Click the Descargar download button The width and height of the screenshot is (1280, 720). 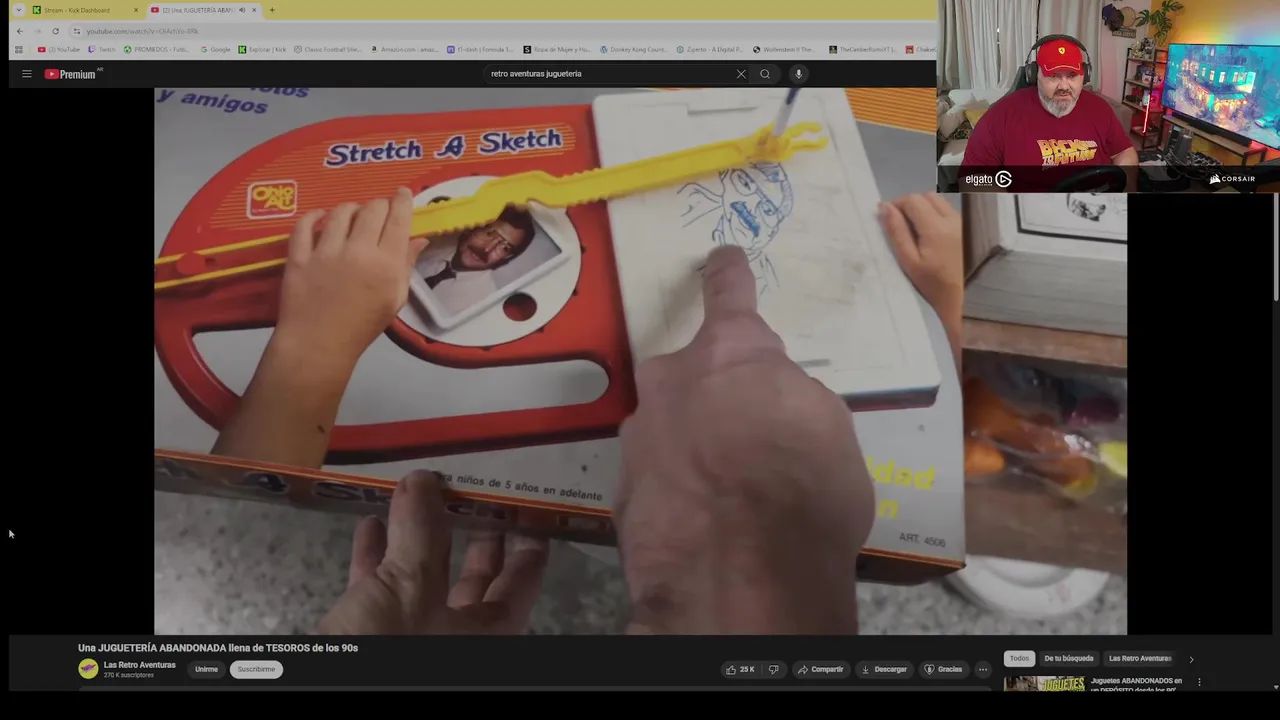(x=884, y=669)
